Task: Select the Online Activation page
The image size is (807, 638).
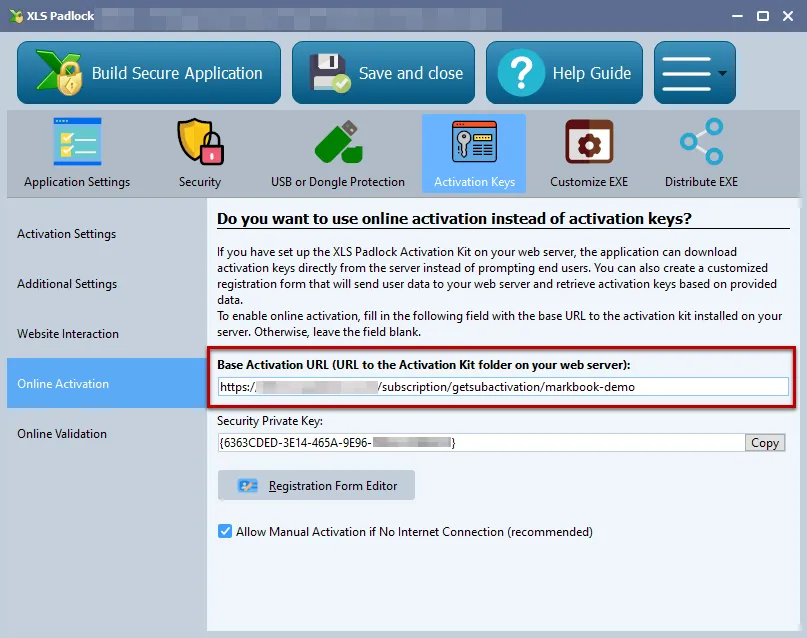Action: pyautogui.click(x=107, y=383)
